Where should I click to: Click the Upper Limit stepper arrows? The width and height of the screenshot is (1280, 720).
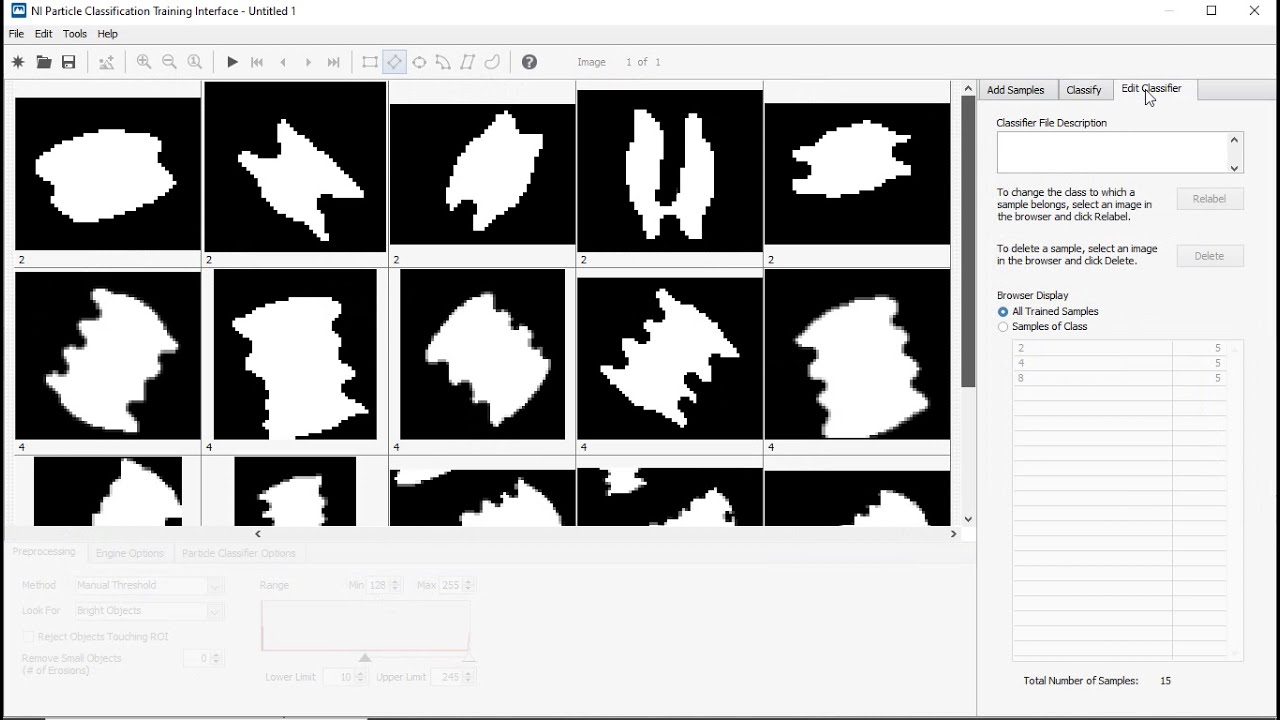pos(469,677)
